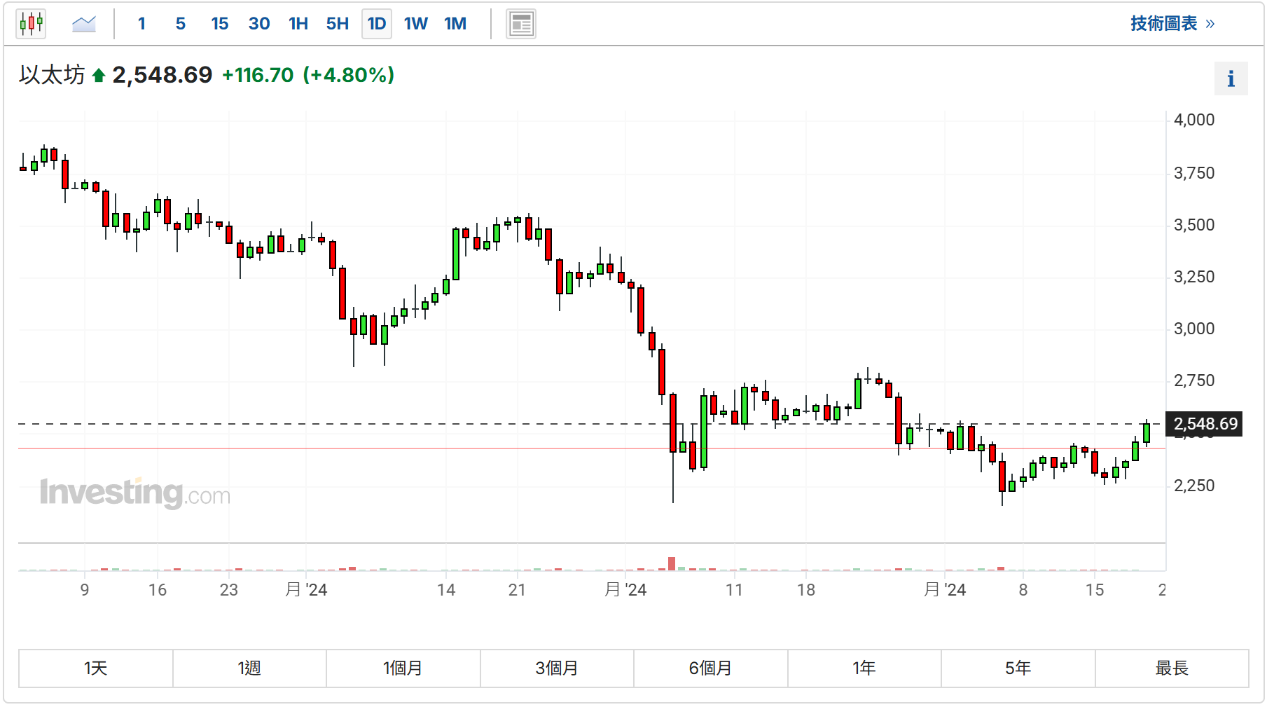Viewport: 1267px width, 707px height.
Task: Set interval to 5 minutes
Action: click(x=180, y=23)
